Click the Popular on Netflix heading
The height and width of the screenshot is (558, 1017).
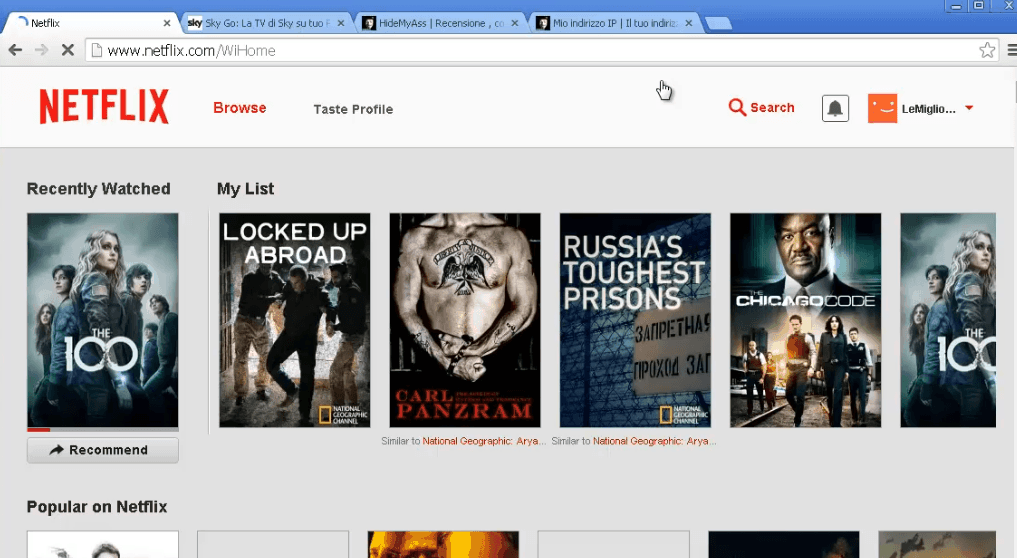click(97, 507)
